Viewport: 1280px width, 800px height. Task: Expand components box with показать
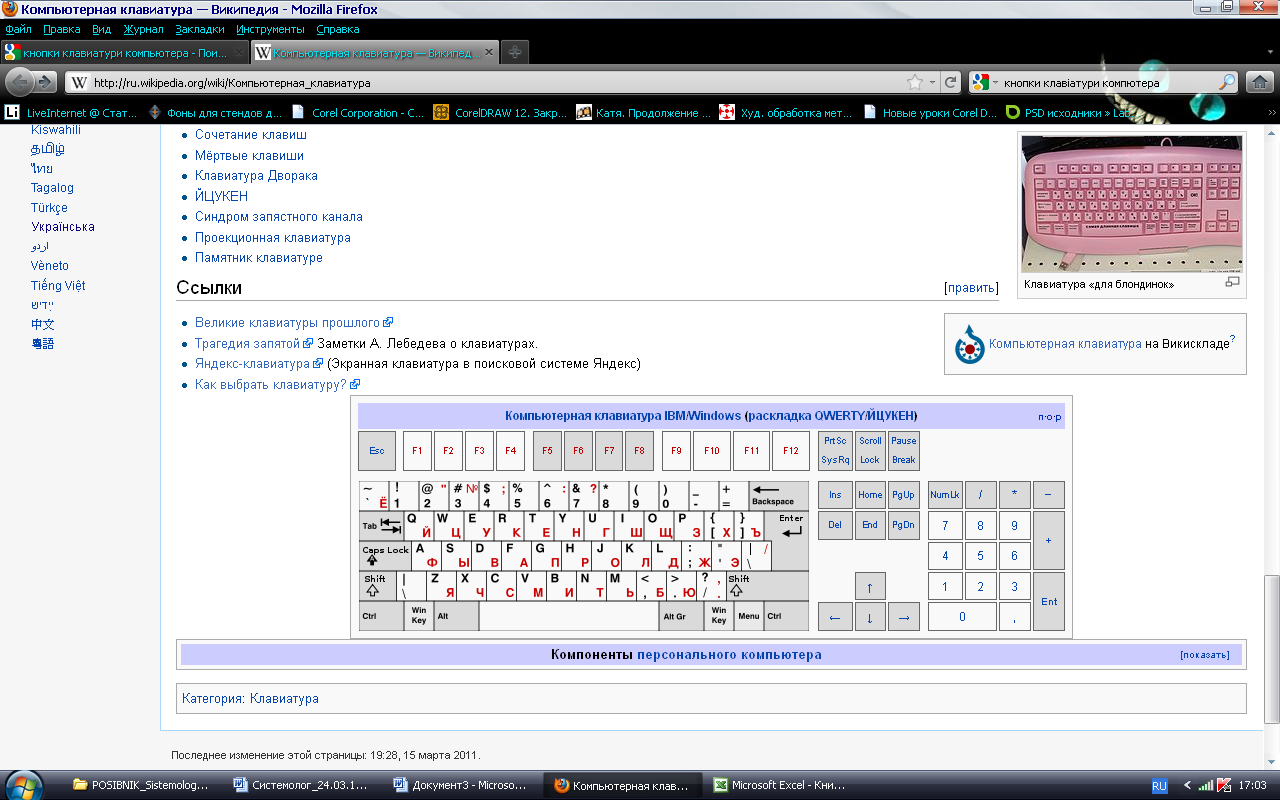(x=1204, y=655)
